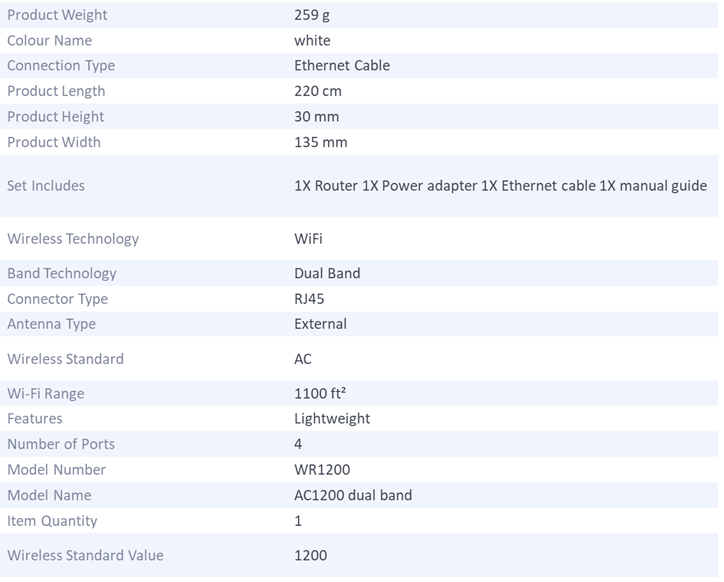Image resolution: width=724 pixels, height=582 pixels.
Task: Click the AC1200 dual band model name
Action: 353,495
